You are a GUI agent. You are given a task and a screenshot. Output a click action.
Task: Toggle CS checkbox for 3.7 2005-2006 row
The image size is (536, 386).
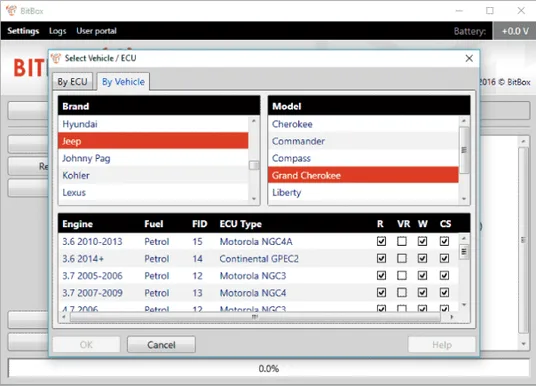(444, 275)
